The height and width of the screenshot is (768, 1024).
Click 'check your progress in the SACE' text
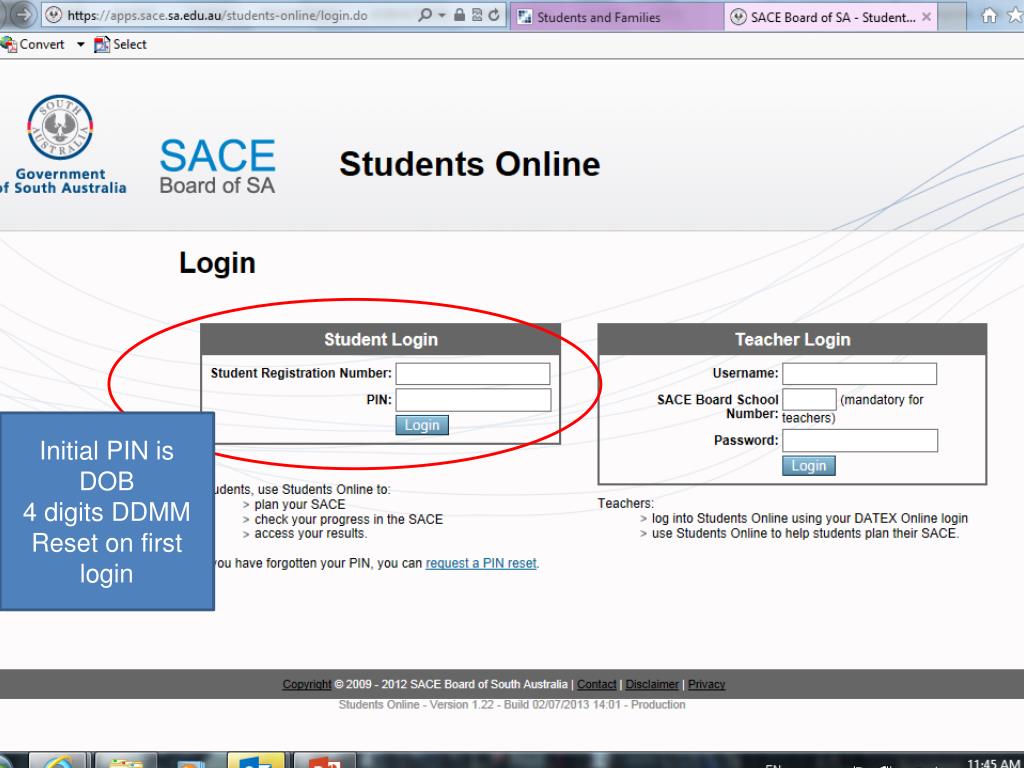click(x=349, y=519)
